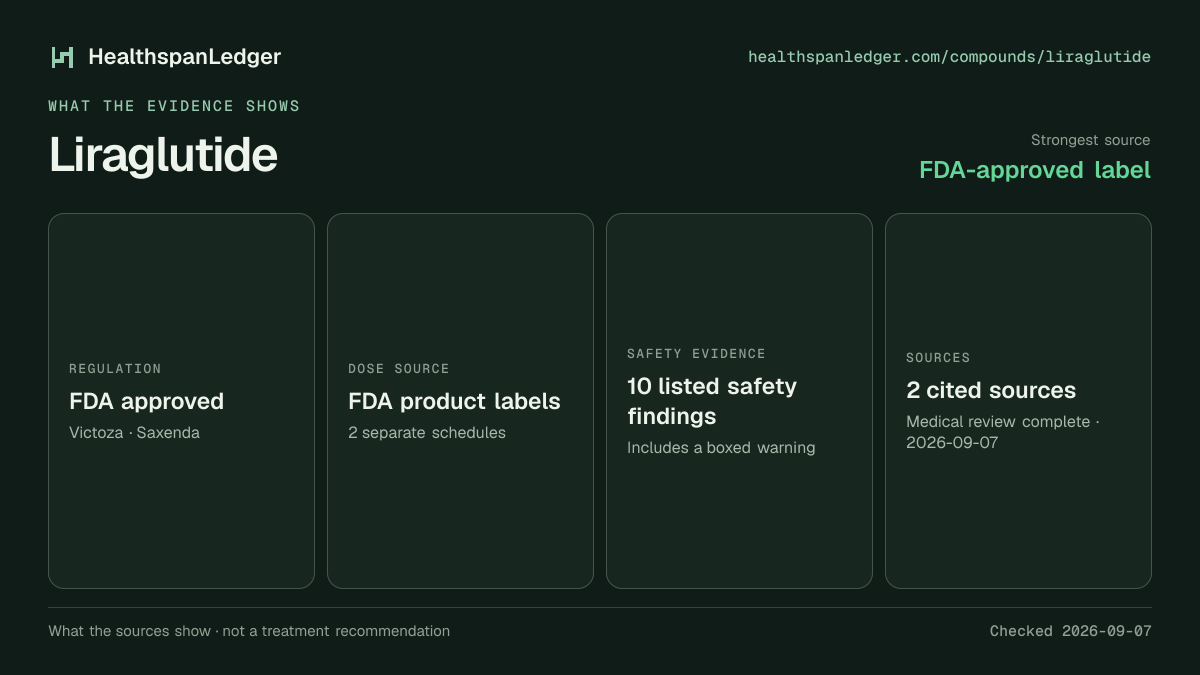Click "Medical review complete" text
The height and width of the screenshot is (675, 1200).
coord(998,422)
